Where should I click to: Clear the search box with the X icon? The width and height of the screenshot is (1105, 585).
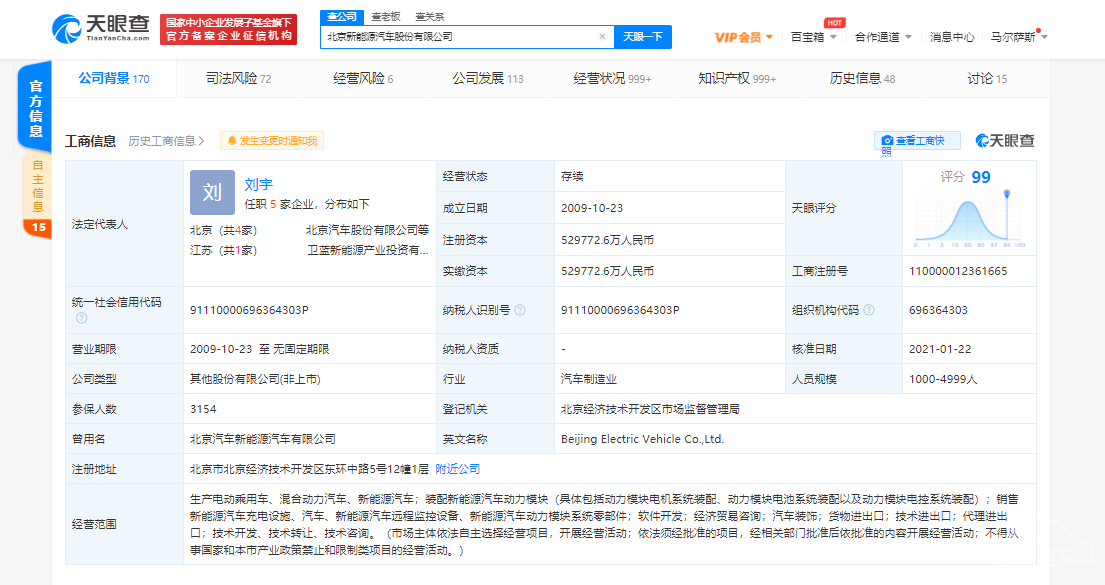coord(603,37)
